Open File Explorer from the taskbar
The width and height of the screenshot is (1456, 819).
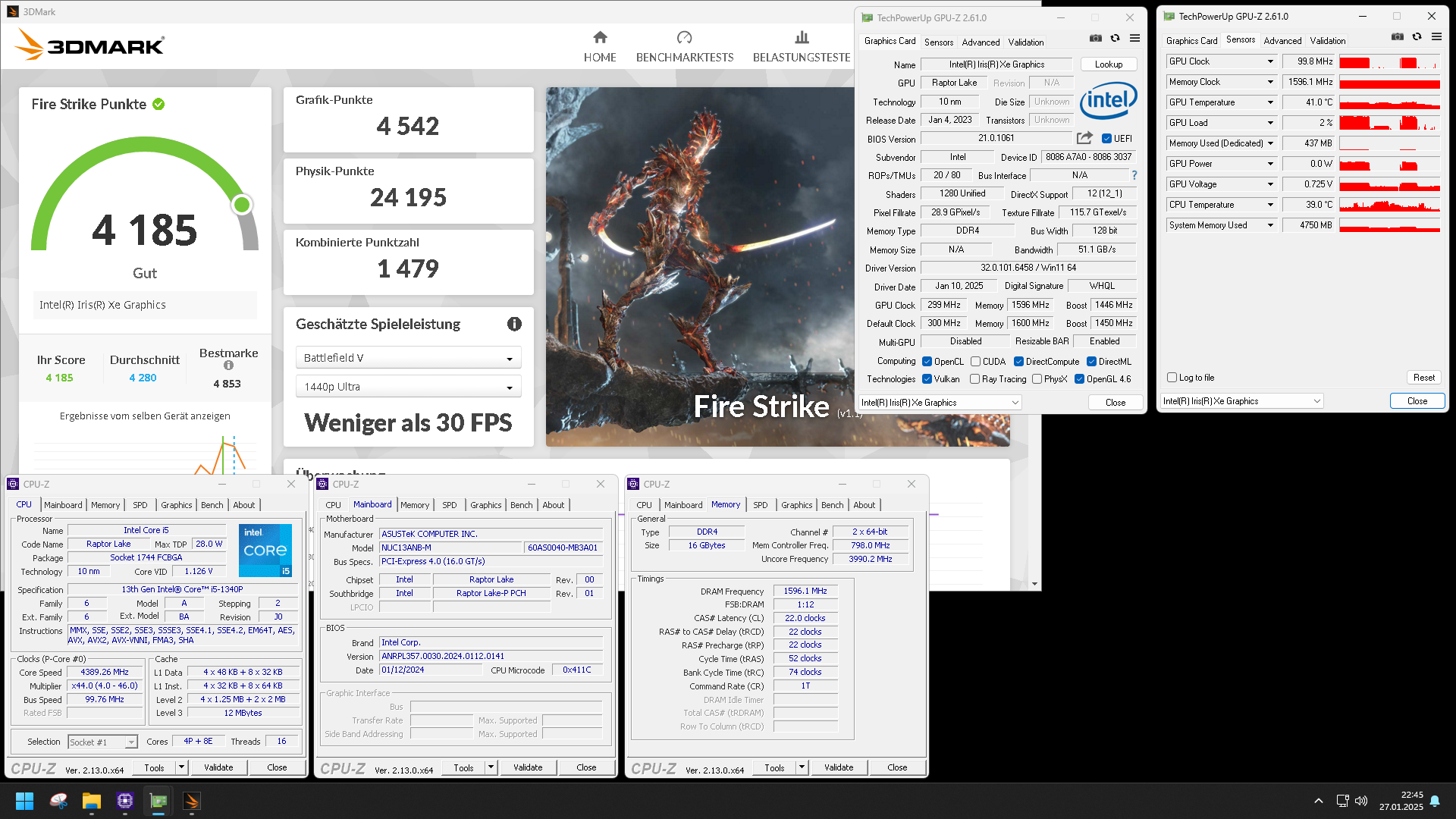(x=92, y=801)
